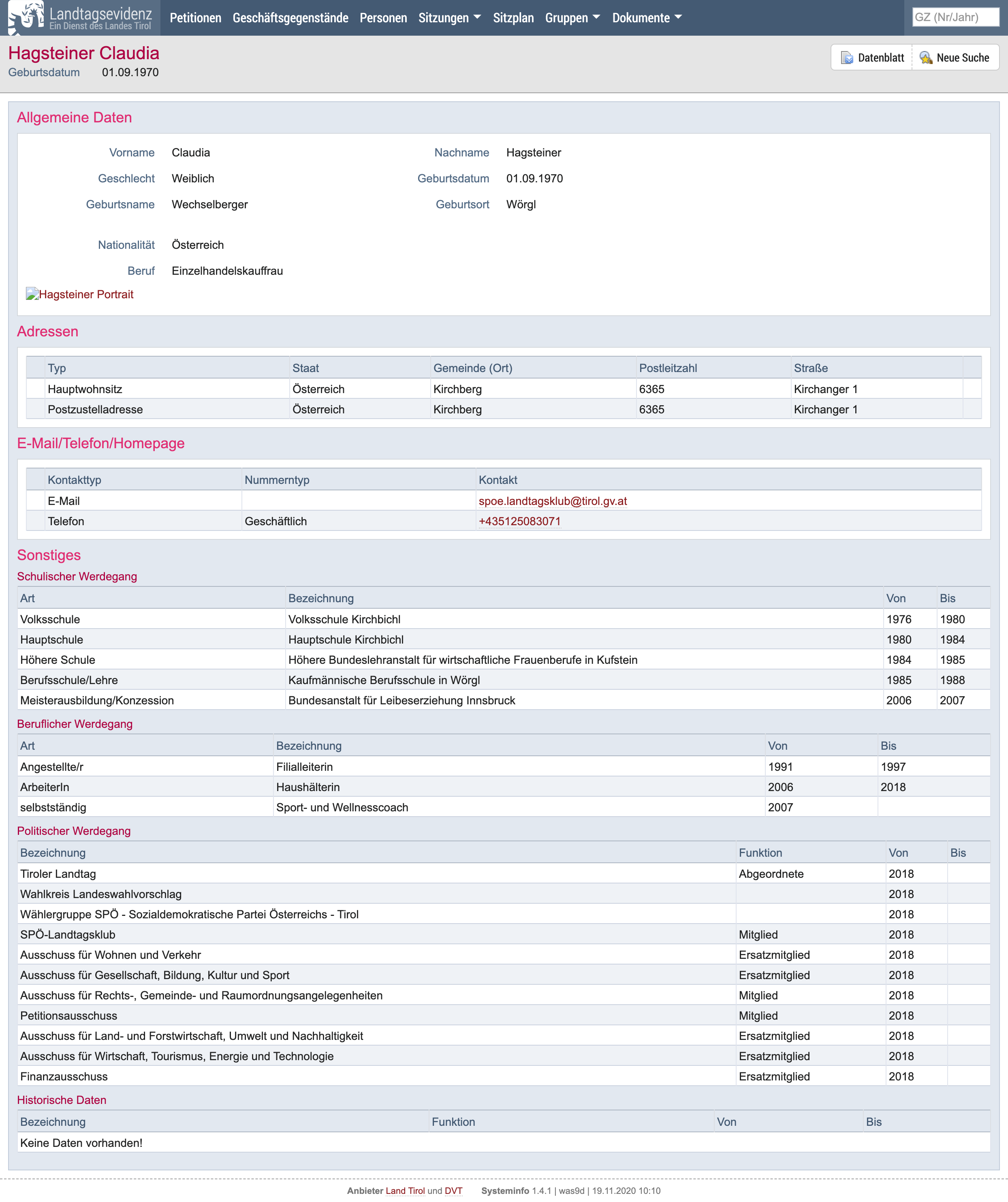The image size is (1008, 1202).
Task: Click the Landtagsevidenz eagle logo
Action: [26, 18]
